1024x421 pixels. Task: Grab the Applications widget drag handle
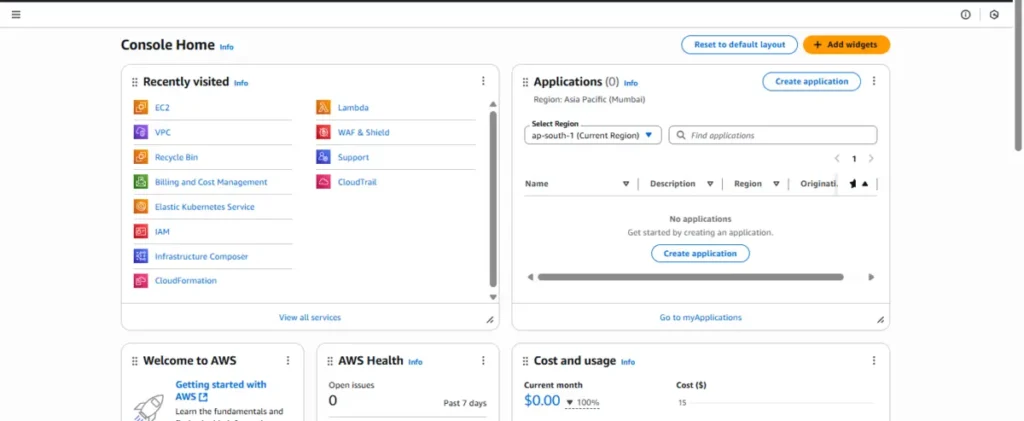(526, 82)
